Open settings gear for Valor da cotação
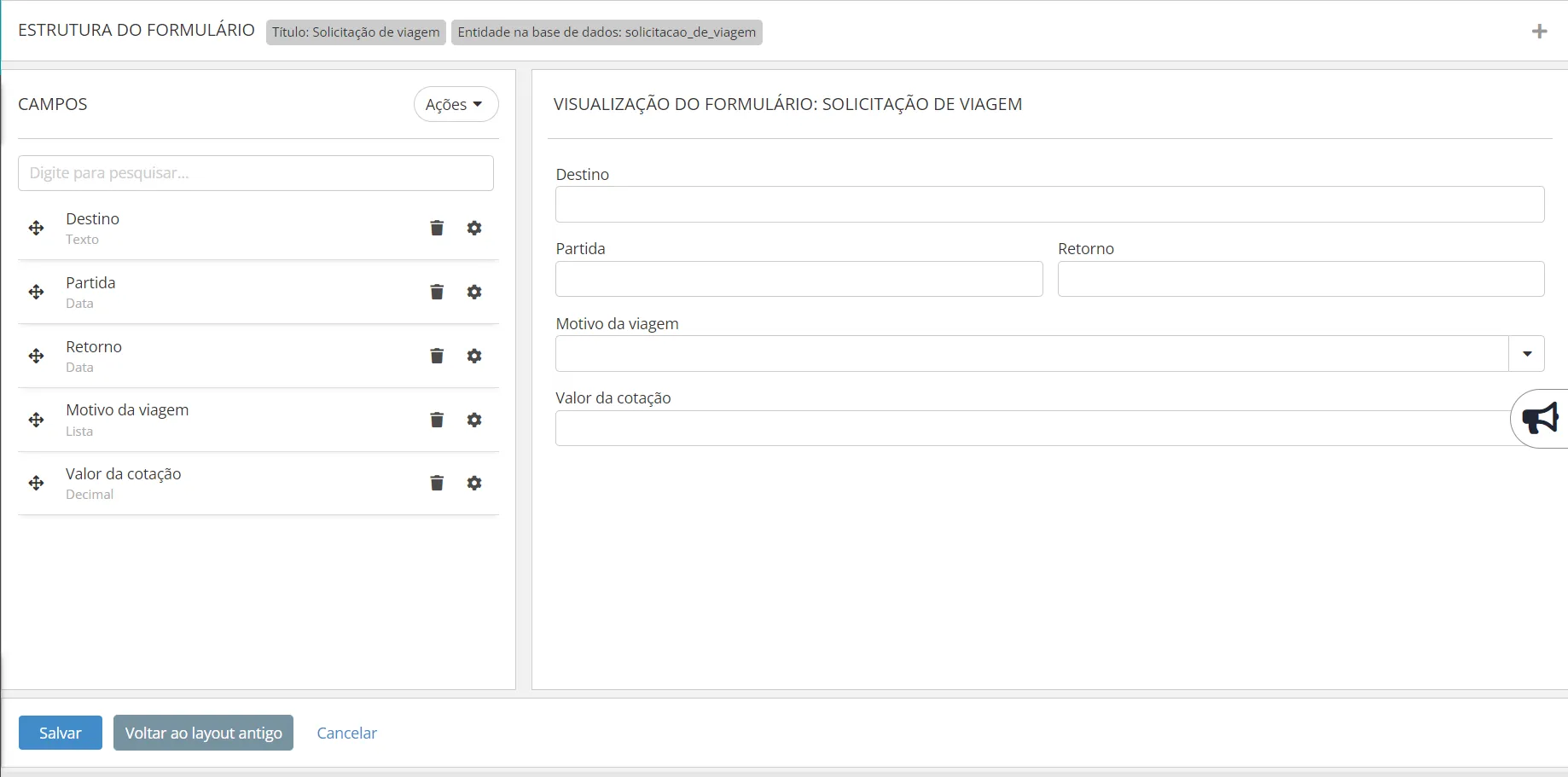The image size is (1568, 777). coord(474,483)
